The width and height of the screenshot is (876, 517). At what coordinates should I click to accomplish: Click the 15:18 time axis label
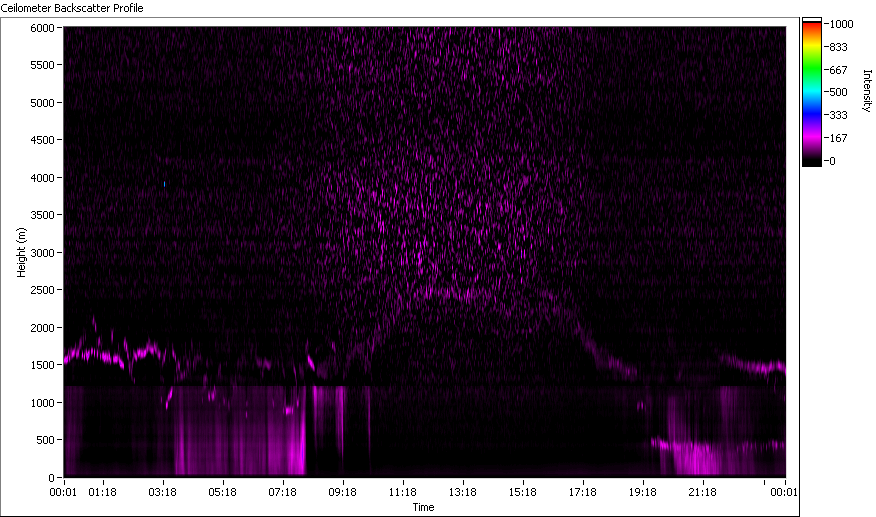pos(523,492)
